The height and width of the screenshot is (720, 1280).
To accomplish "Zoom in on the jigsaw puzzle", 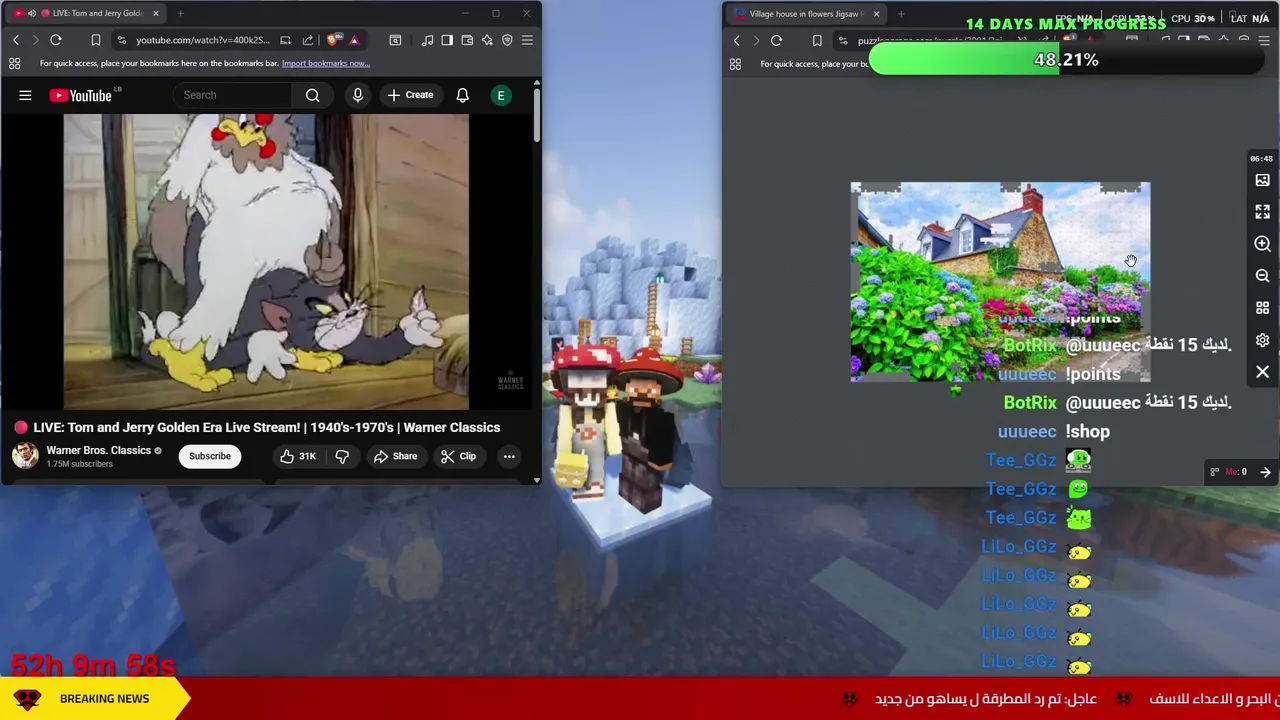I will (1262, 244).
